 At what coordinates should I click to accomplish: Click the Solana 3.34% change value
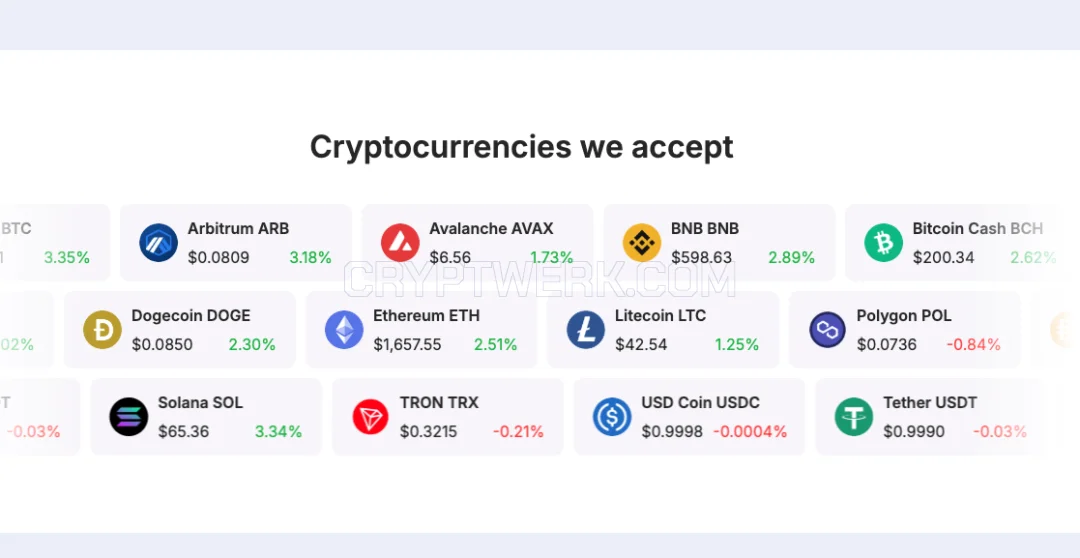(278, 432)
